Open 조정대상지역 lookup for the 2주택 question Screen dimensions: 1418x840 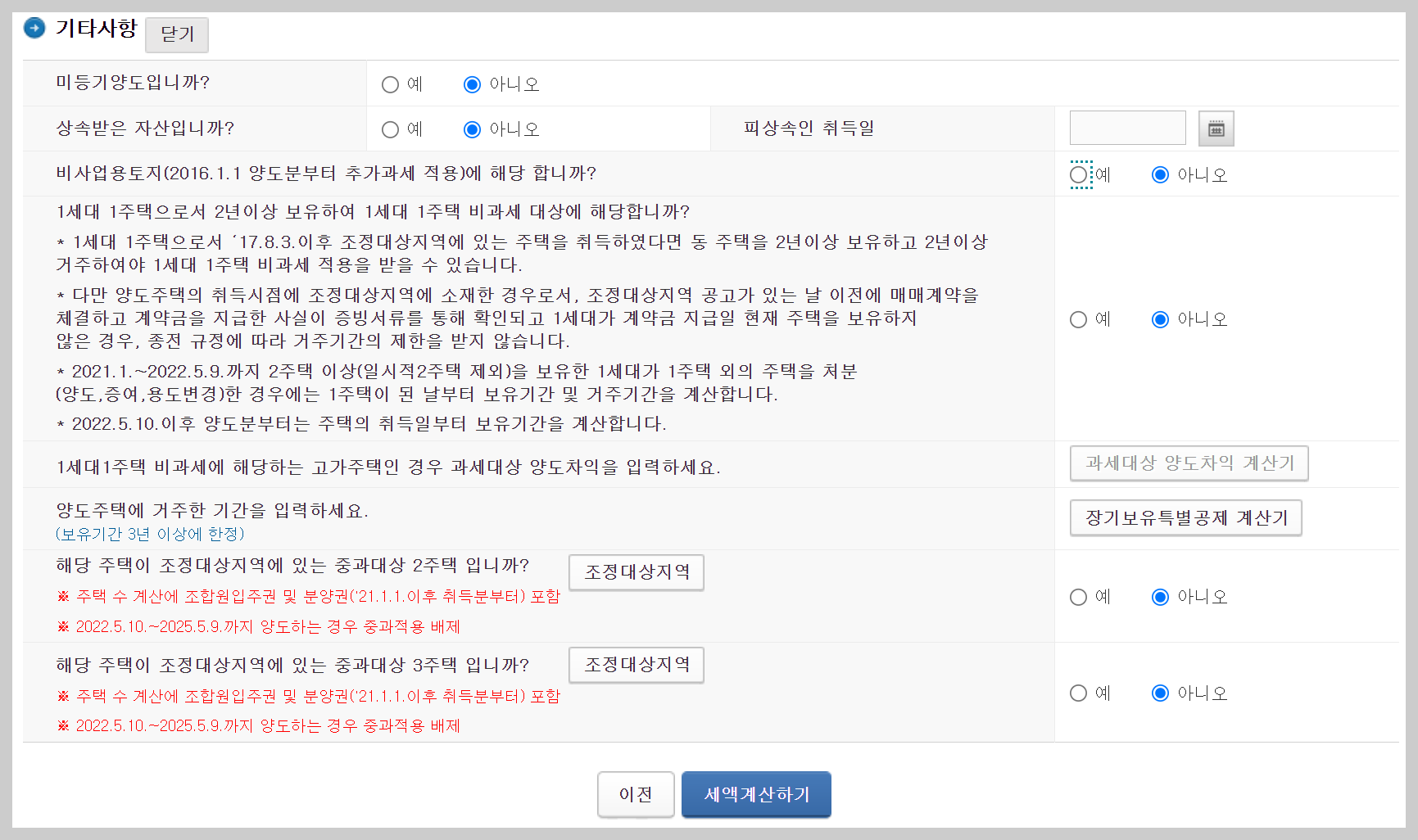pos(637,572)
